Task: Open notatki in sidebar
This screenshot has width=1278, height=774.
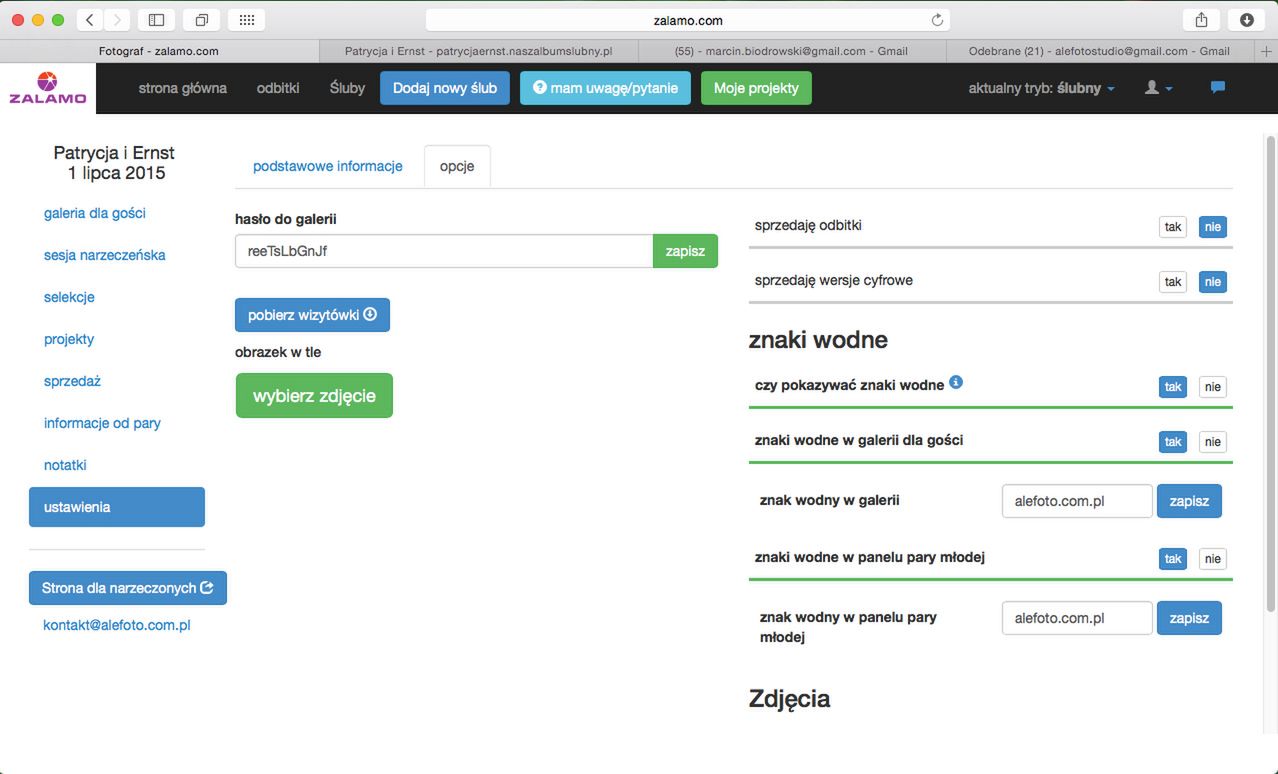Action: 65,465
